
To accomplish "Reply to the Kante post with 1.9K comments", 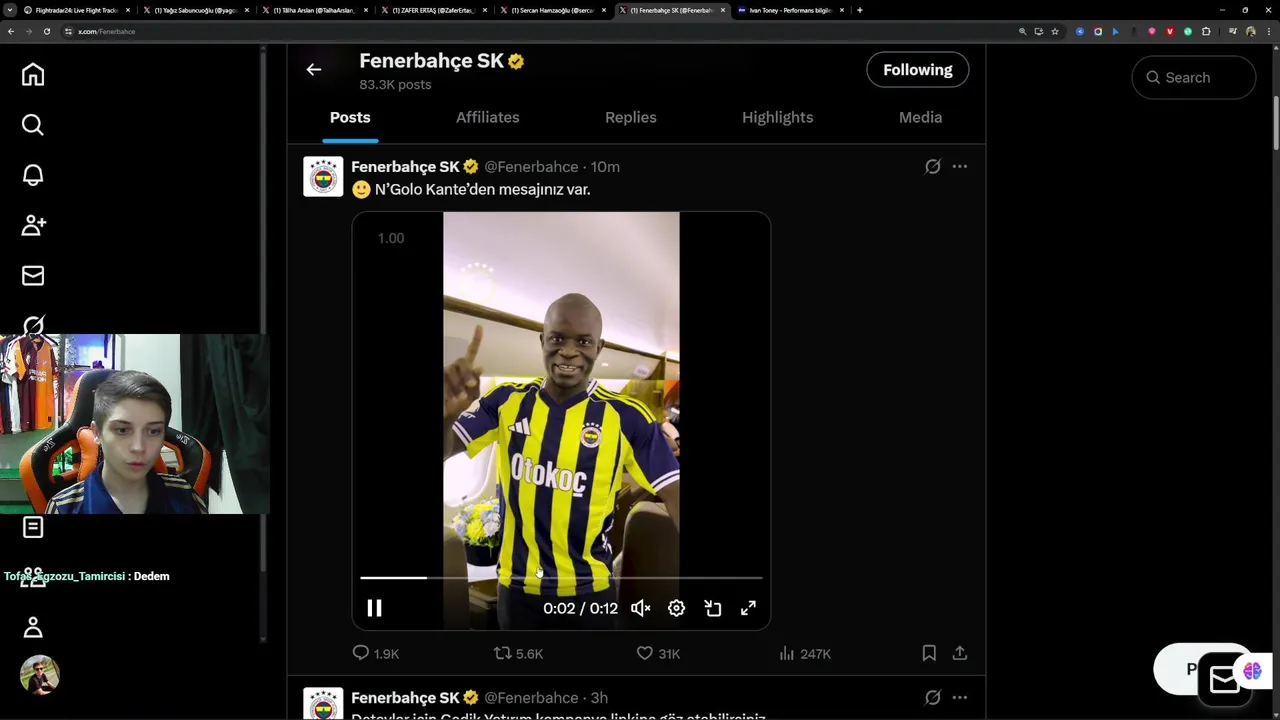I will point(375,653).
